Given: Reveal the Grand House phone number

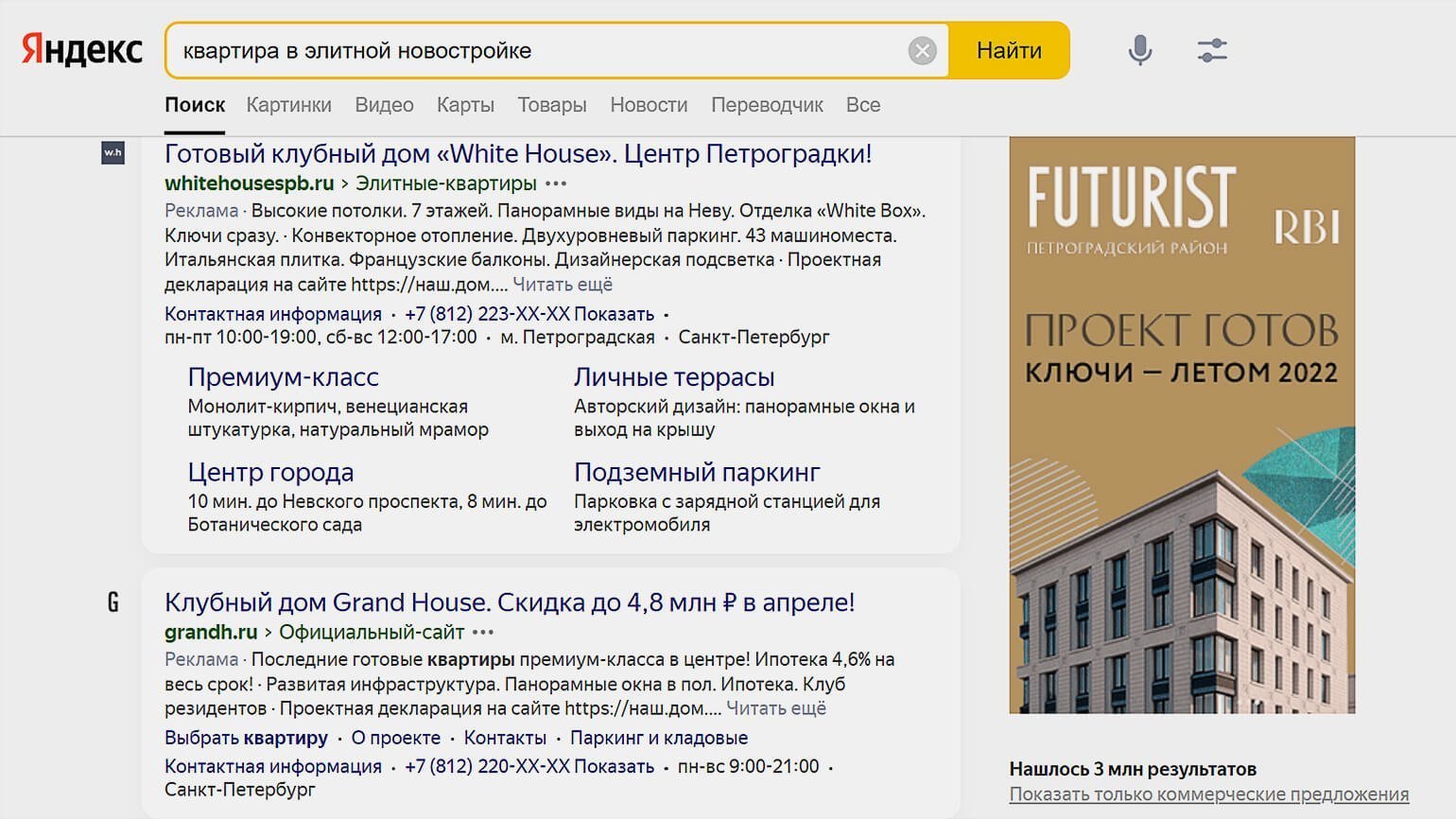Looking at the screenshot, I should point(614,766).
